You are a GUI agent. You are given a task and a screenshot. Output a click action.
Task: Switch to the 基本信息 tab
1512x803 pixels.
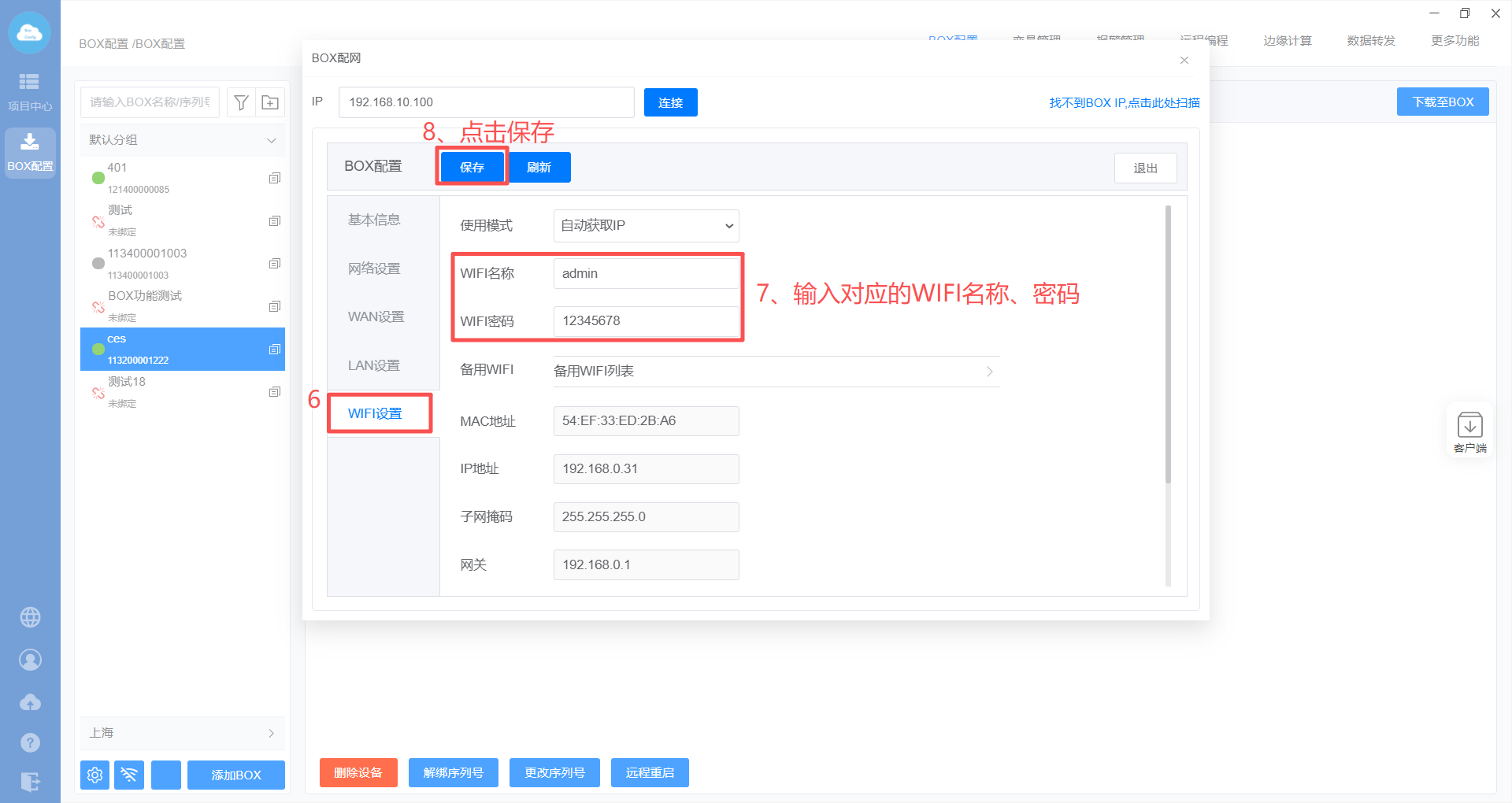click(x=374, y=220)
